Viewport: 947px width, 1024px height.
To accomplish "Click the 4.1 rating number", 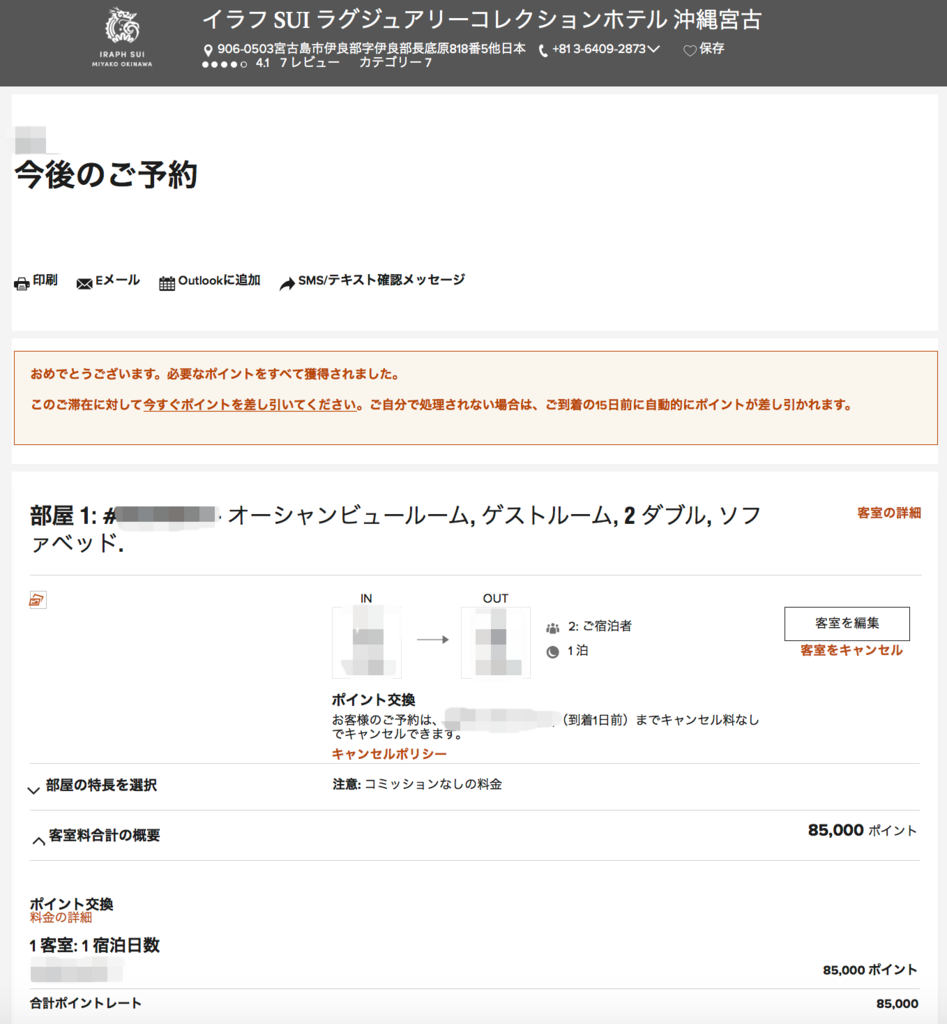I will click(263, 63).
